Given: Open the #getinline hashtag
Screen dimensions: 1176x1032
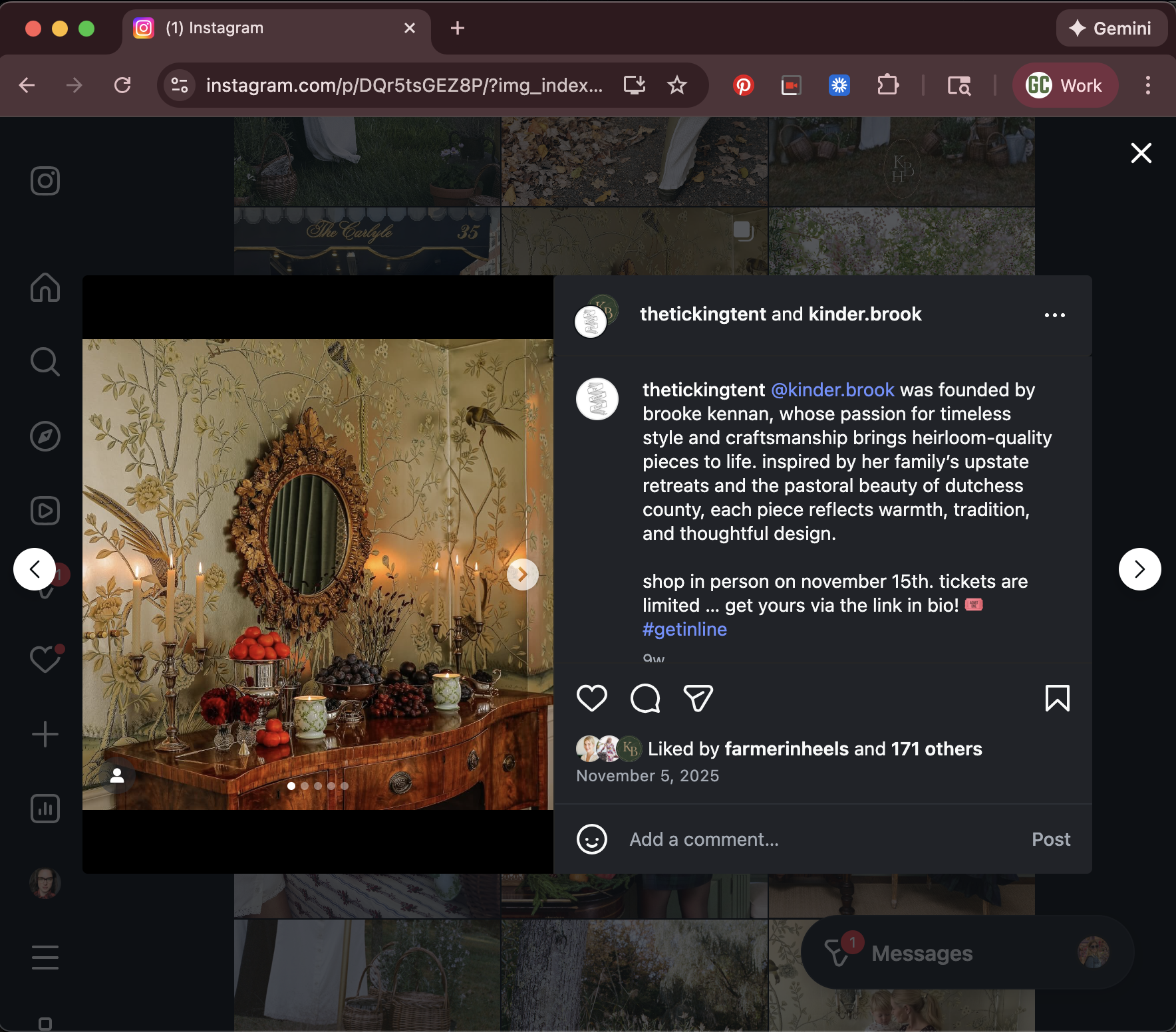Looking at the screenshot, I should pyautogui.click(x=684, y=629).
